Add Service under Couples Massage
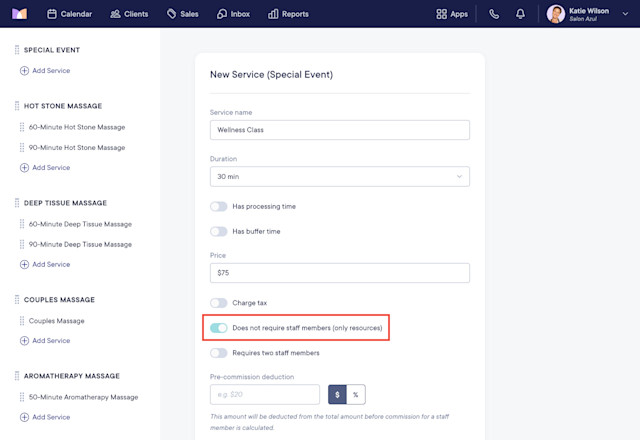 (x=45, y=340)
